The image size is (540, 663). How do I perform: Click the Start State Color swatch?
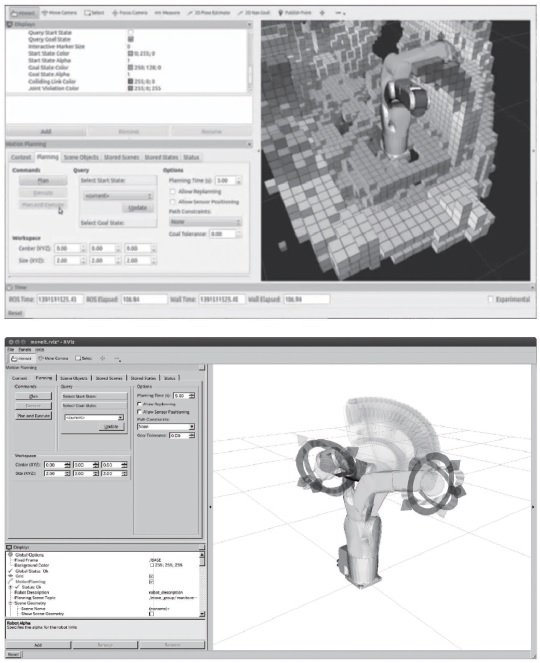[130, 54]
